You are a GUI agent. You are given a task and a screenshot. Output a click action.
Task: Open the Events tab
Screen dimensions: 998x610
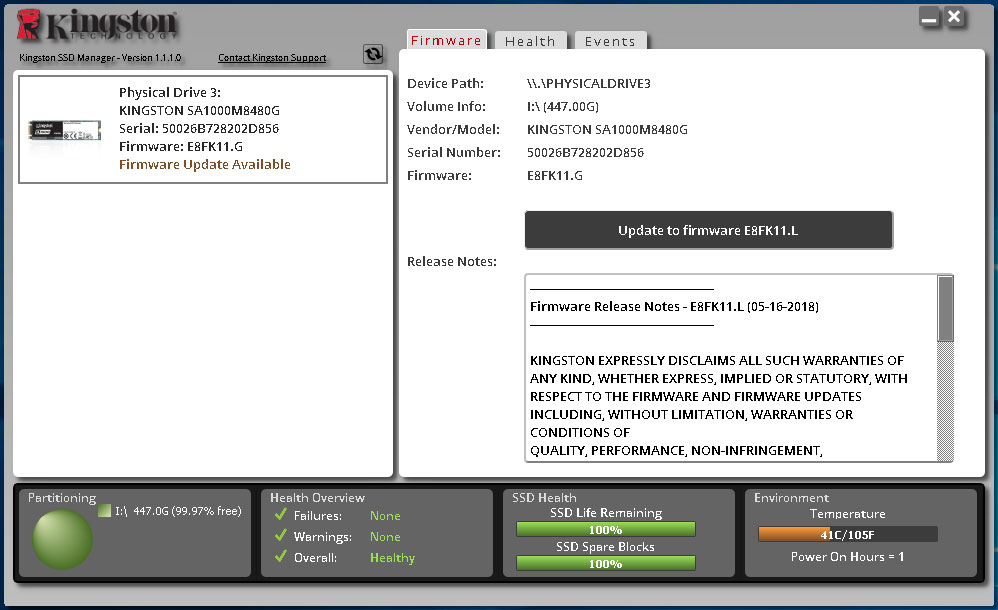(x=610, y=41)
